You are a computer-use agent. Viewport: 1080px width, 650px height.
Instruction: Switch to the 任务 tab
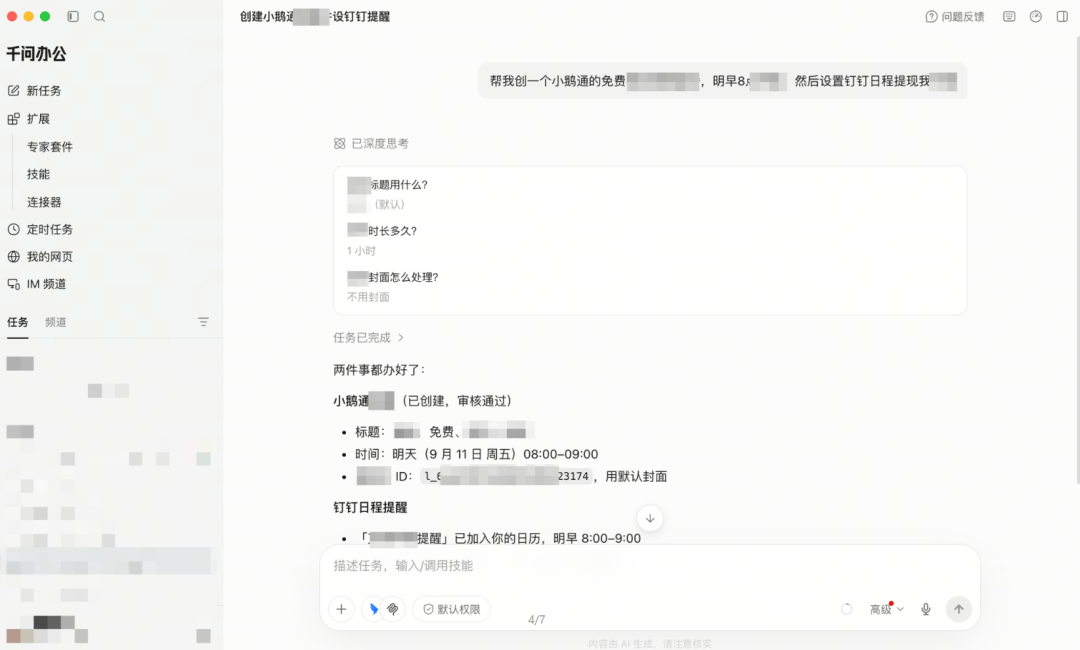point(17,322)
